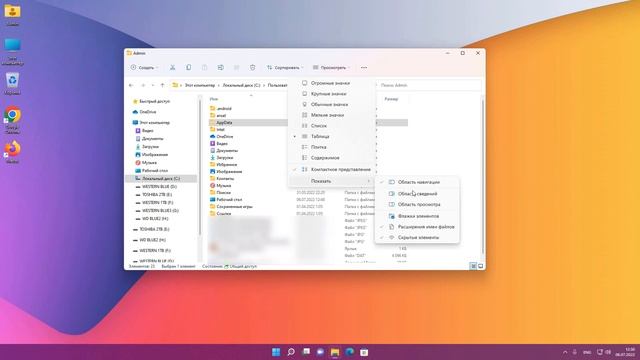Choose Плитка view

tap(331, 147)
